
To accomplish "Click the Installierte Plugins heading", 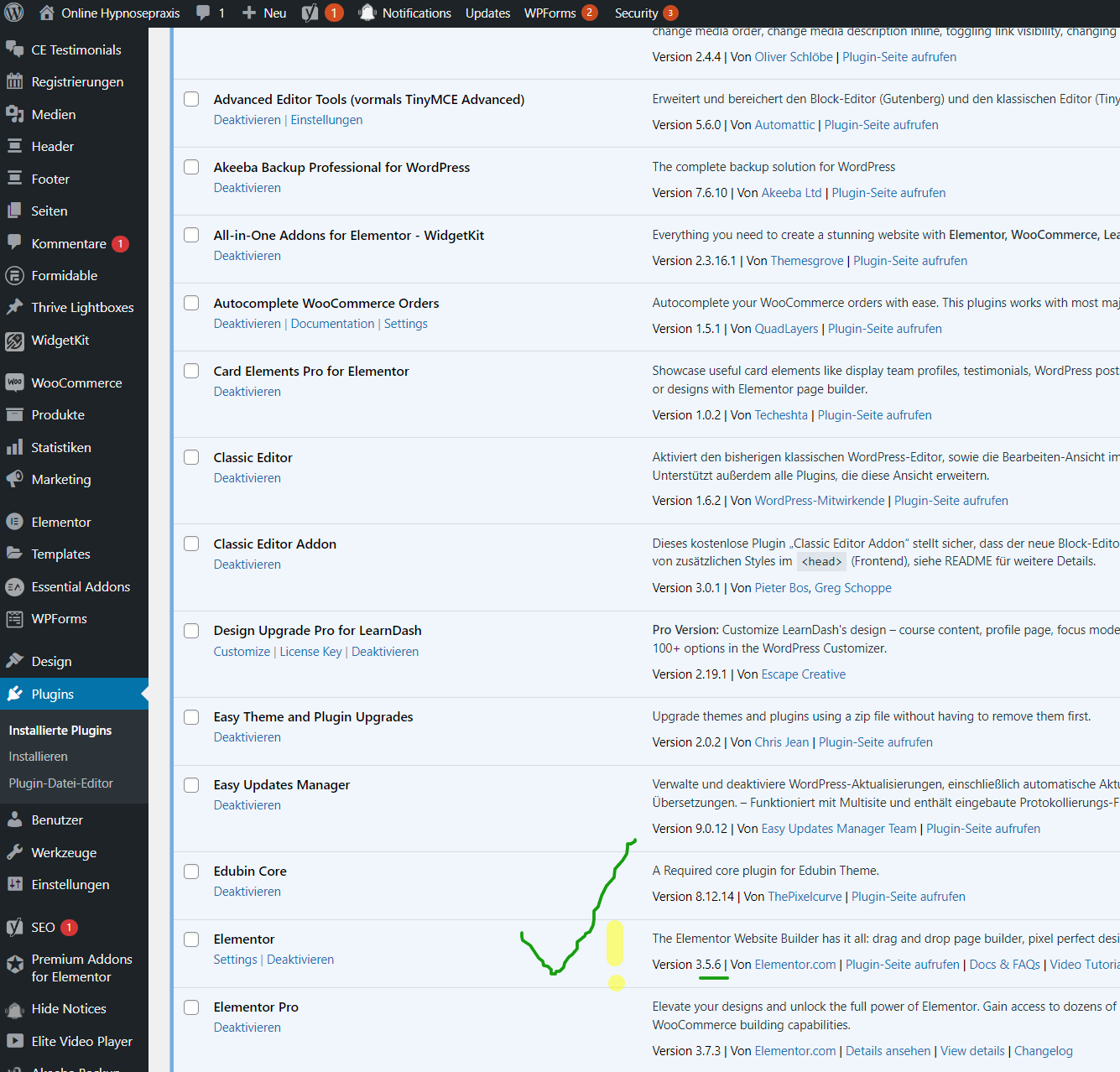I will click(60, 731).
